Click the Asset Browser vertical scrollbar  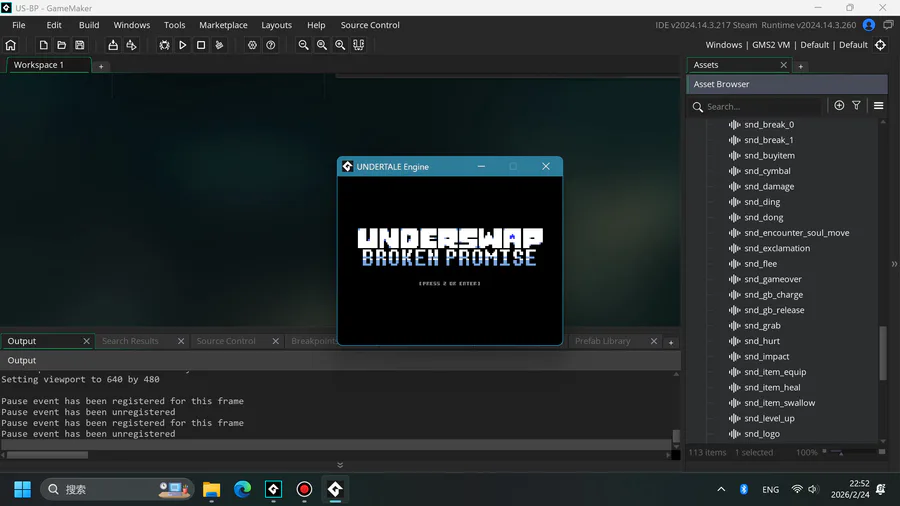point(883,353)
